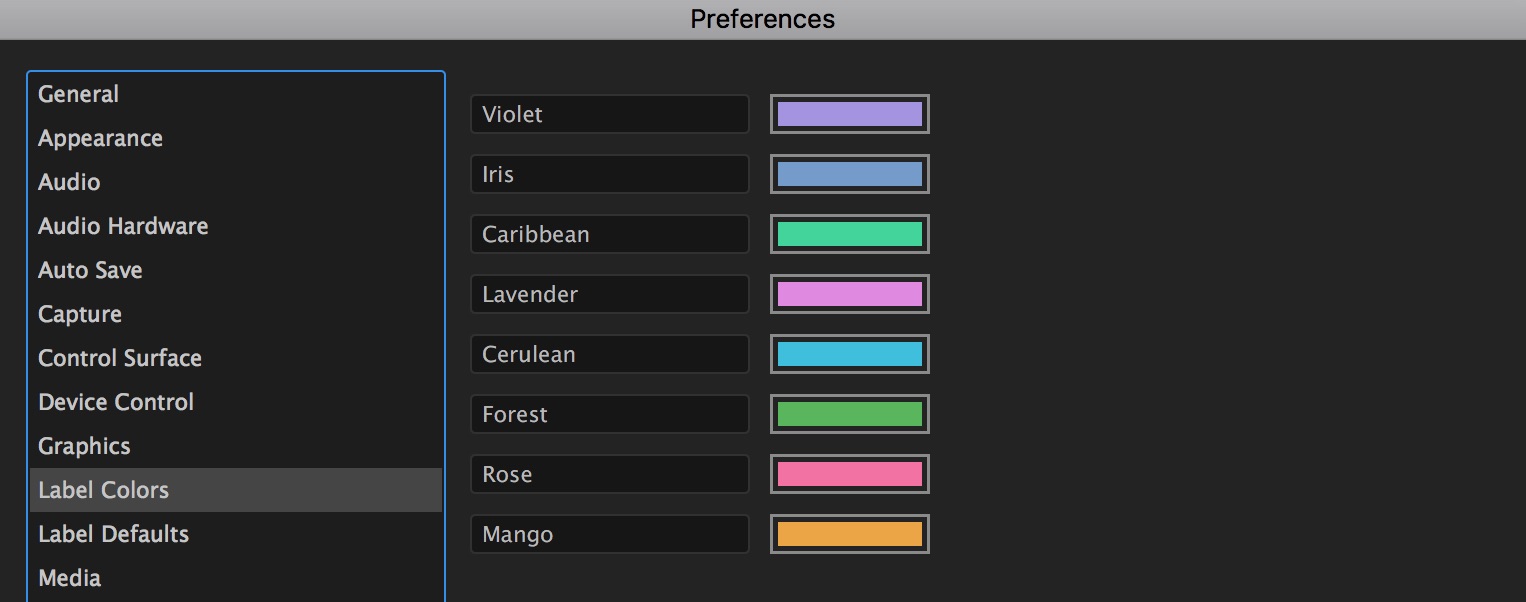Screen dimensions: 1526x602
Task: Click into the Cerulean name field
Action: tap(610, 354)
